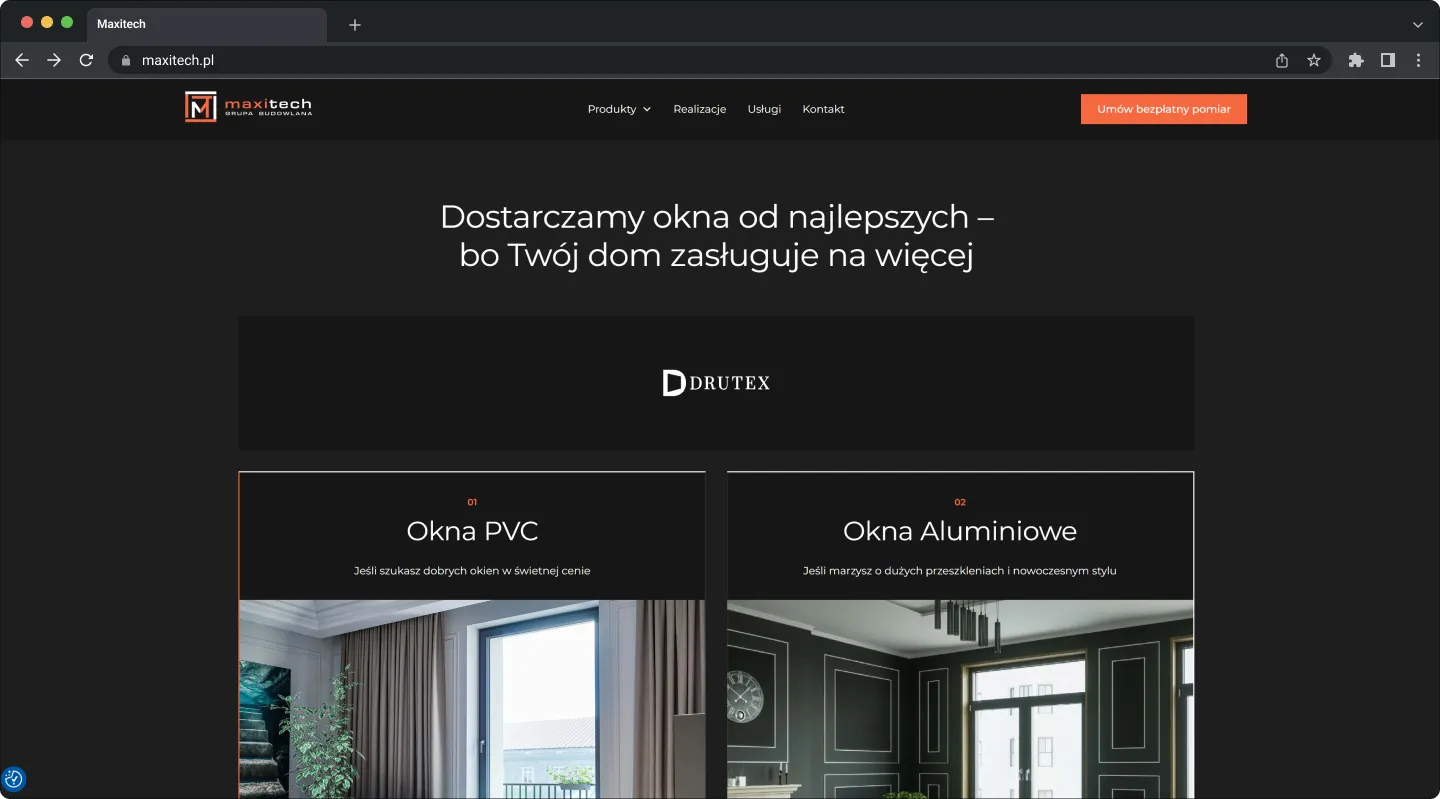This screenshot has width=1440, height=799.
Task: Toggle the browser side panel
Action: click(1388, 60)
